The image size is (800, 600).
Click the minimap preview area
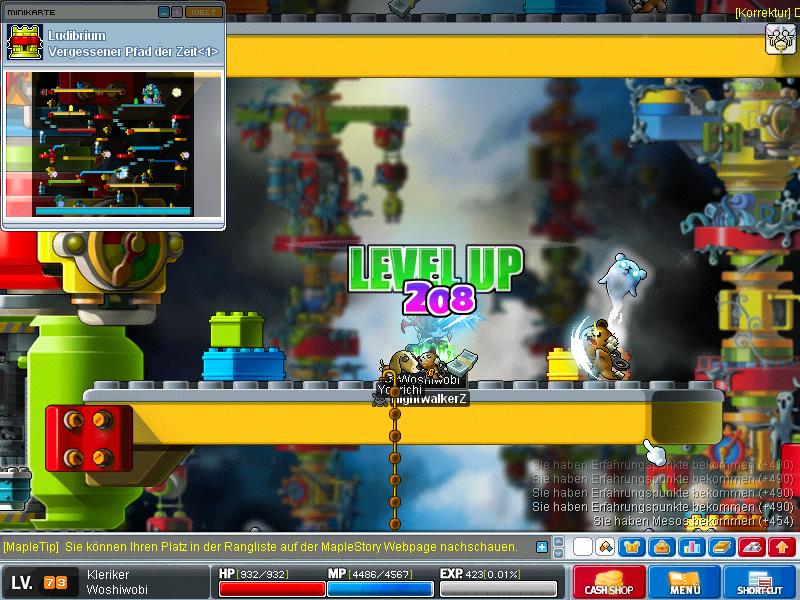(x=112, y=145)
